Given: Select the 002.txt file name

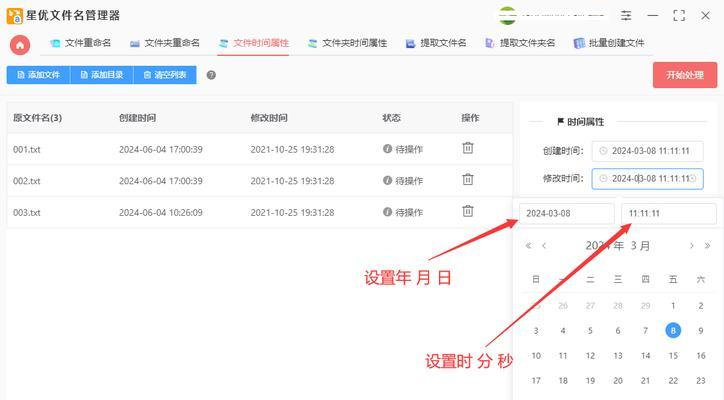Looking at the screenshot, I should (27, 181).
